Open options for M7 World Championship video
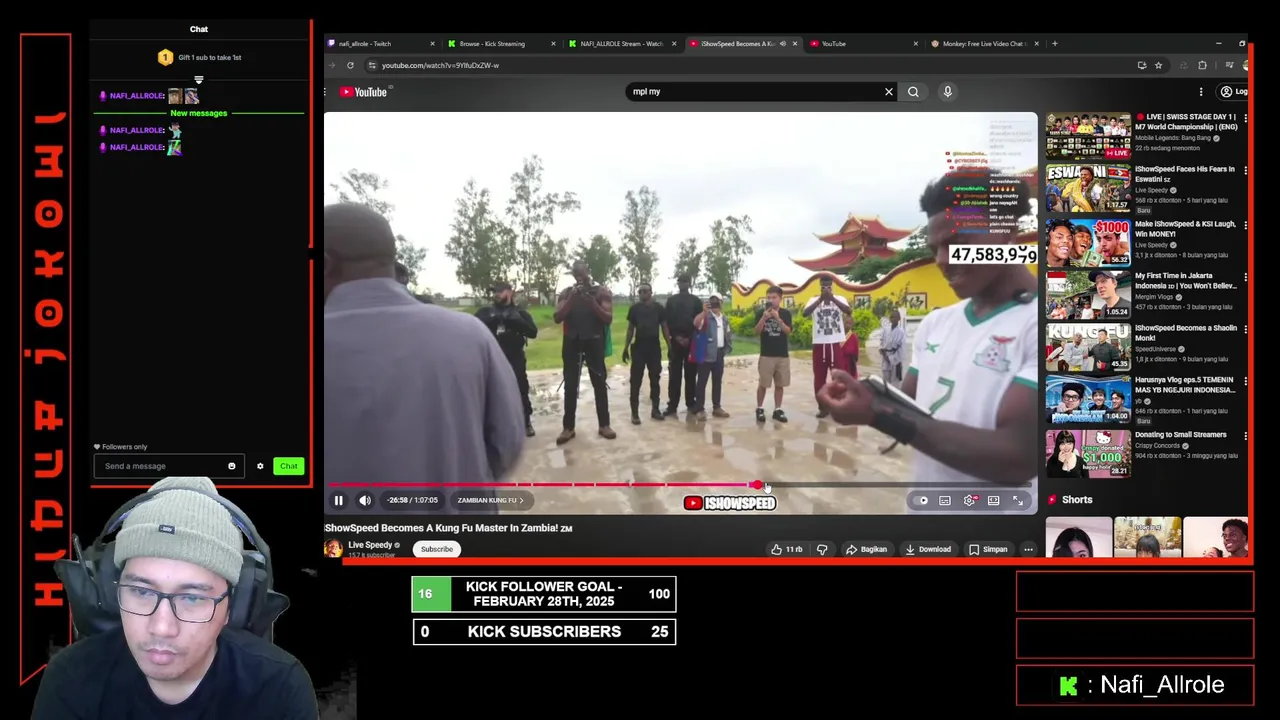 [1245, 118]
